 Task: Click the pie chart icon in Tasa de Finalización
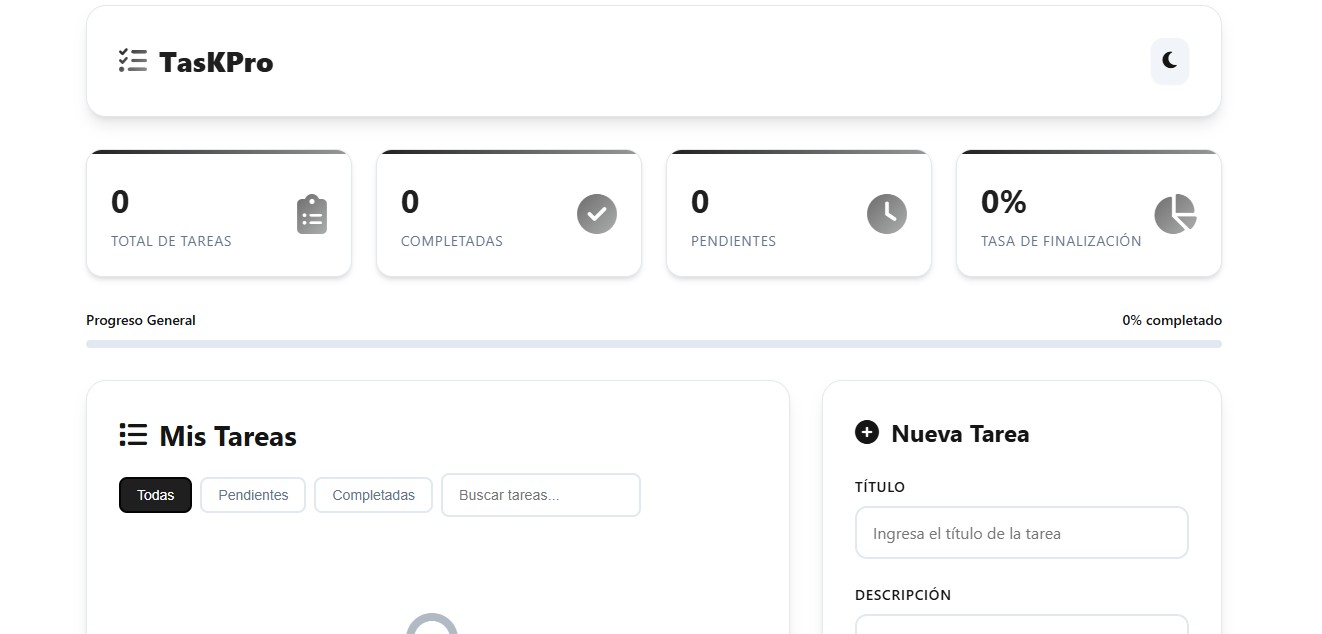1176,214
